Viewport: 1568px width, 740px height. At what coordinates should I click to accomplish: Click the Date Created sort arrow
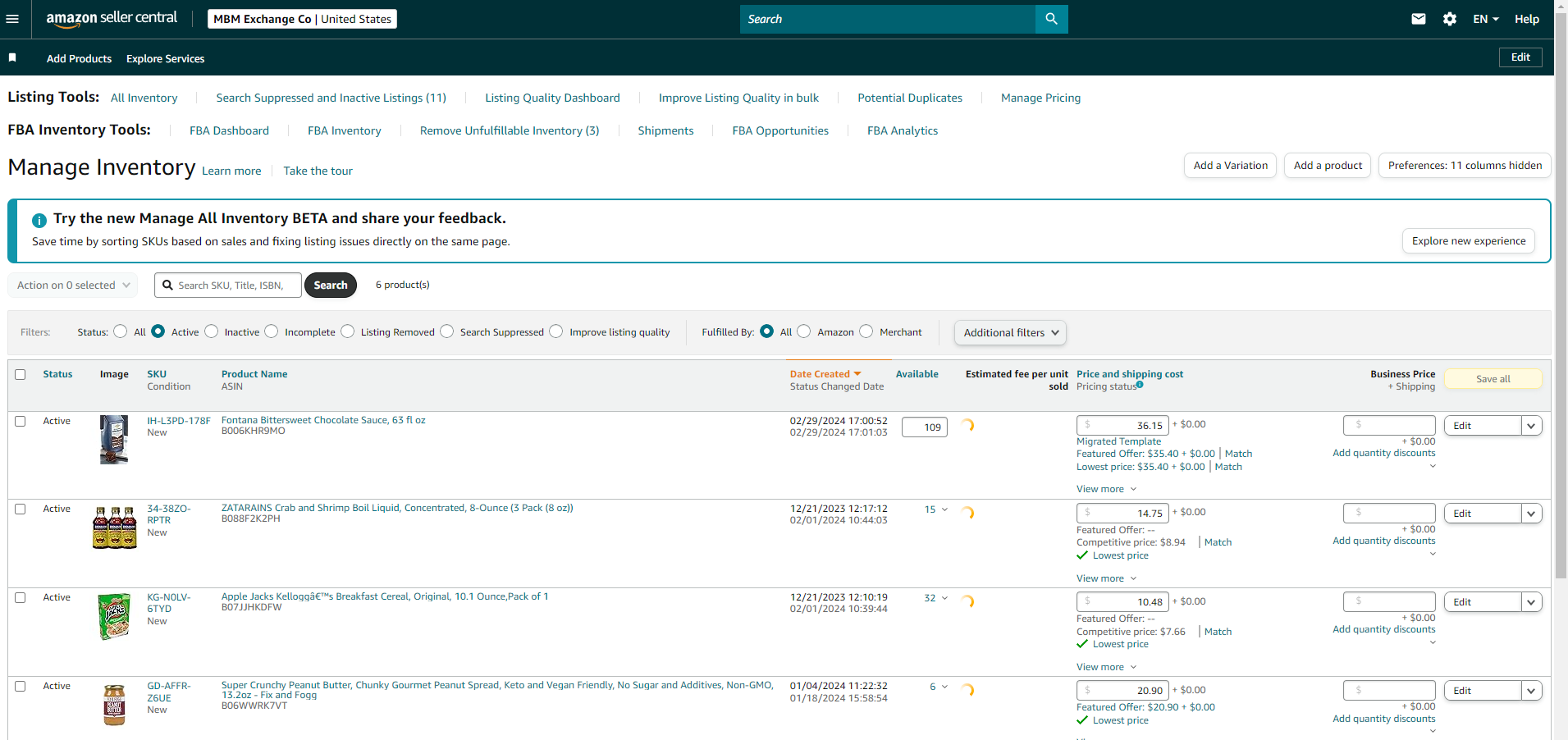point(858,374)
